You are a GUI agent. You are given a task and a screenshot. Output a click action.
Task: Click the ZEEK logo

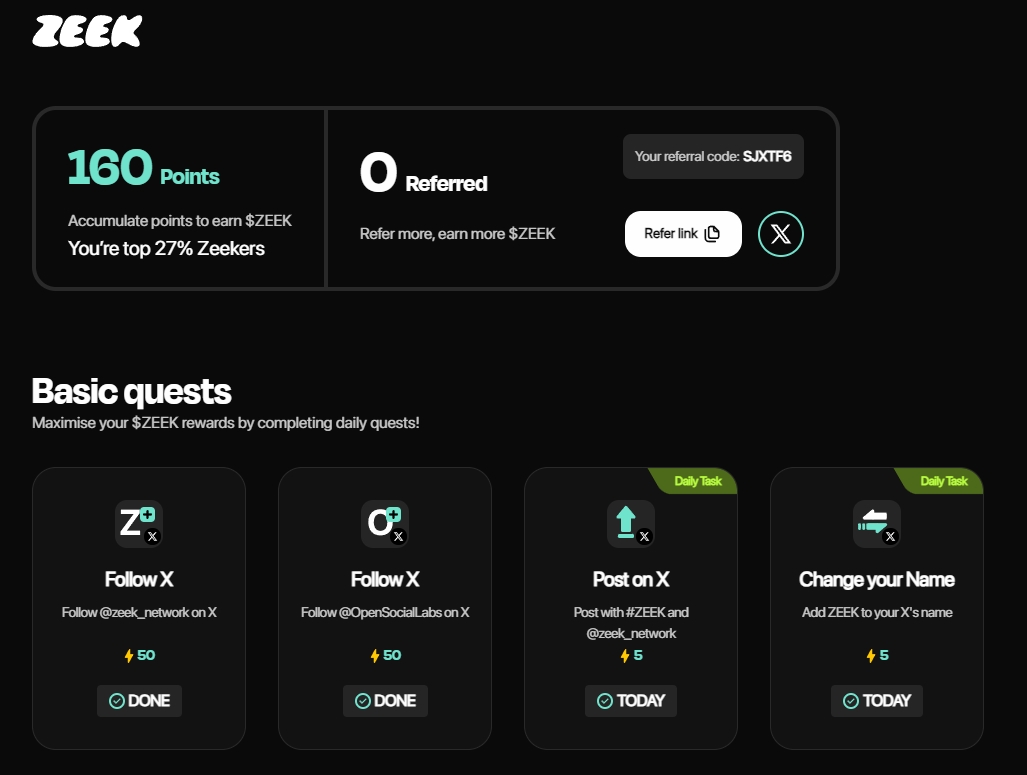87,31
